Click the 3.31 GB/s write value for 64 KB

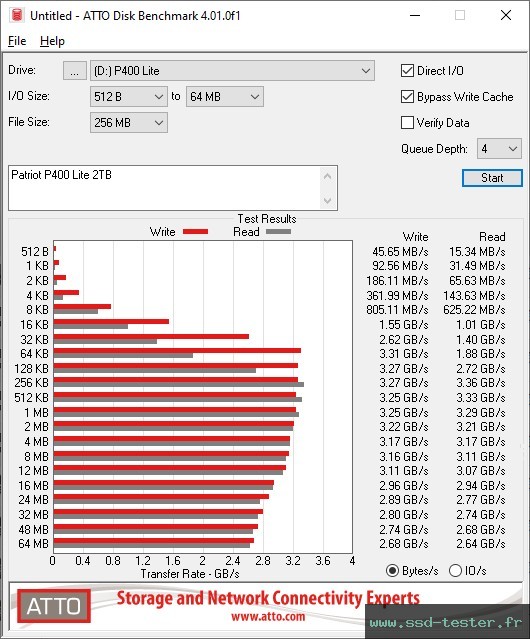tap(404, 354)
